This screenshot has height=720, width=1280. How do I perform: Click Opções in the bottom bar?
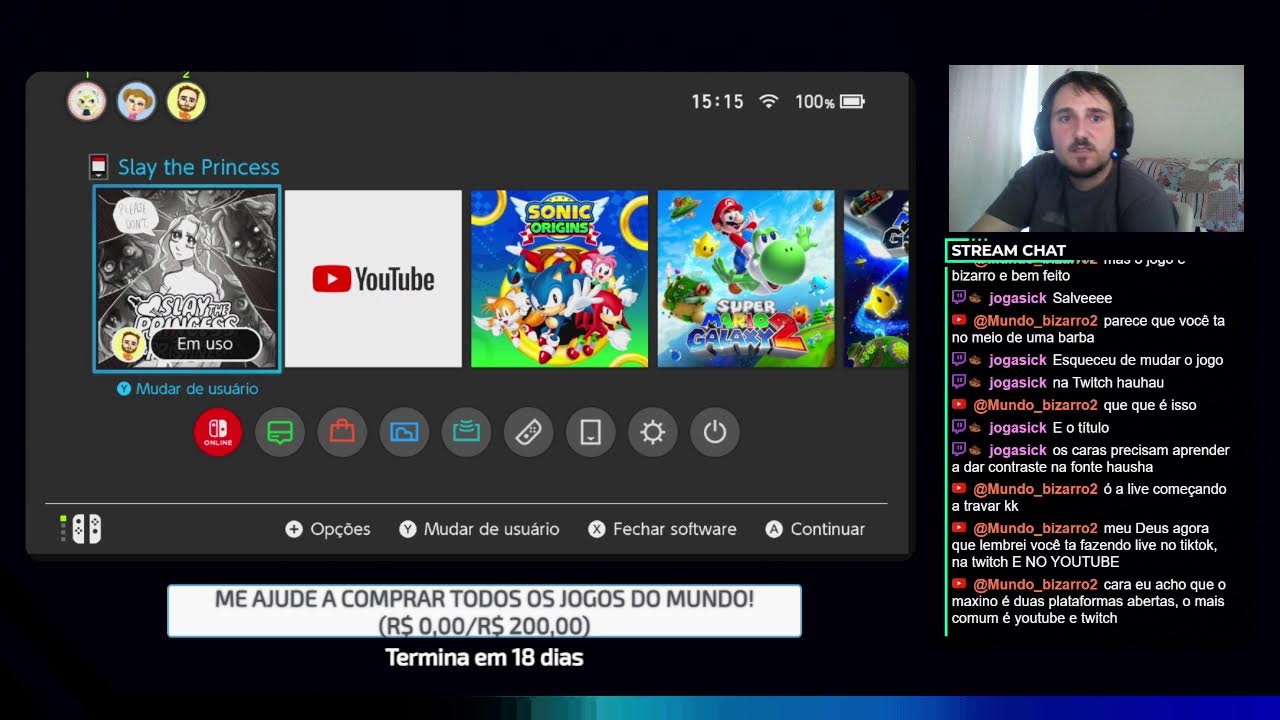[328, 529]
